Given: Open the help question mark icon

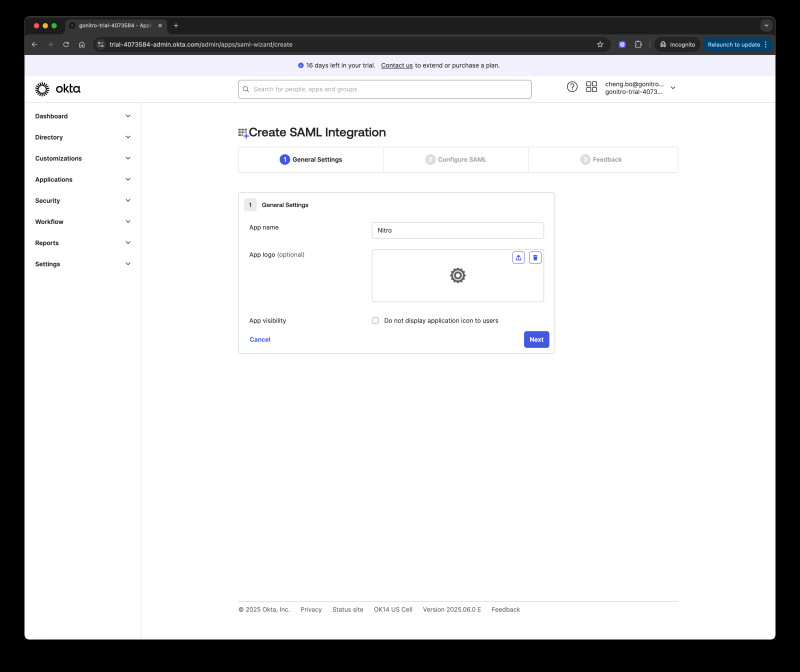Looking at the screenshot, I should (x=572, y=87).
